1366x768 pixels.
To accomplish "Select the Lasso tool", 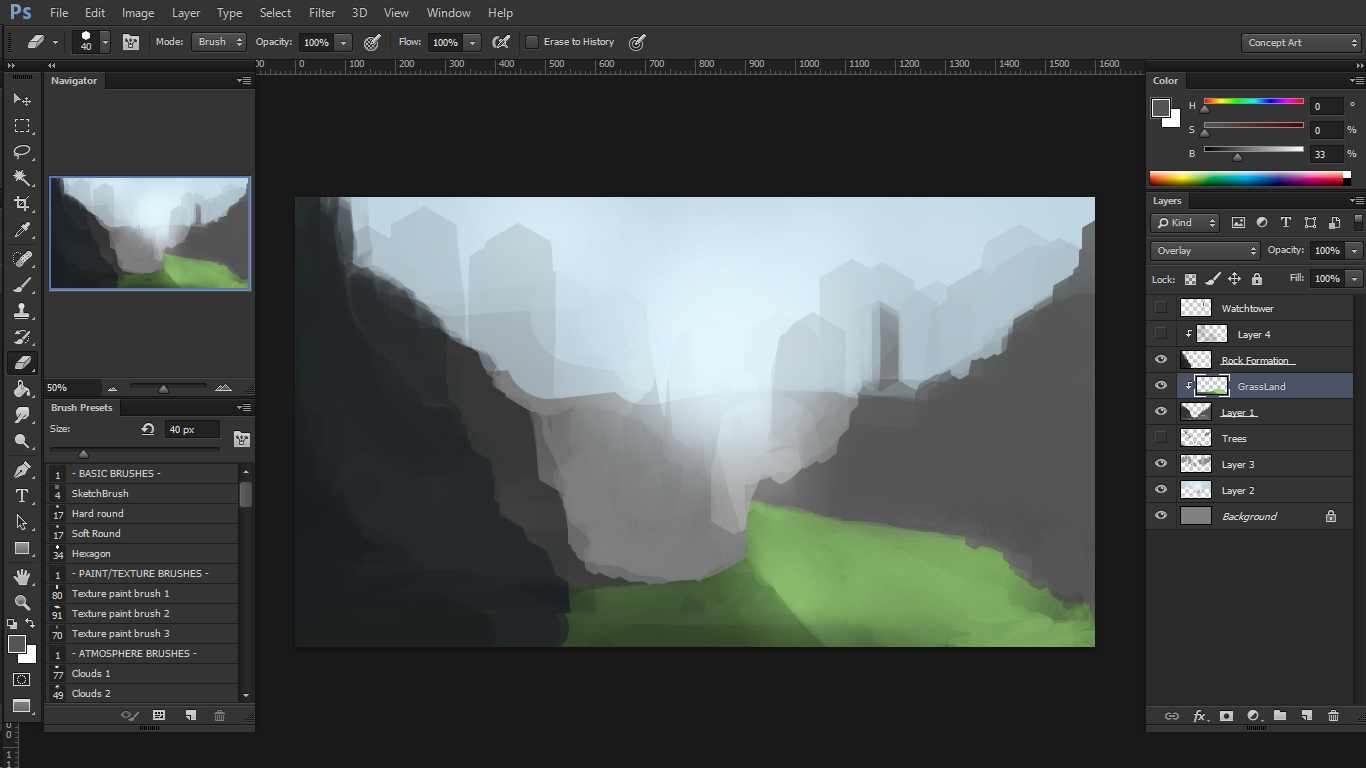I will pyautogui.click(x=21, y=152).
